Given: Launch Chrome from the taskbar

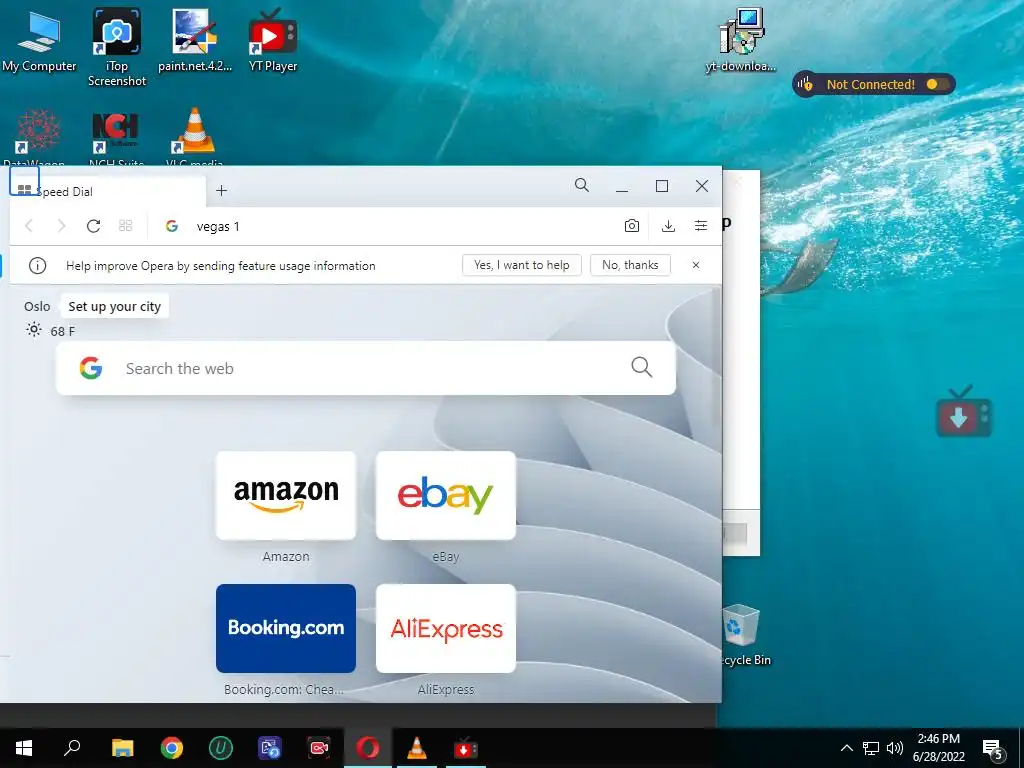Looking at the screenshot, I should (x=172, y=748).
